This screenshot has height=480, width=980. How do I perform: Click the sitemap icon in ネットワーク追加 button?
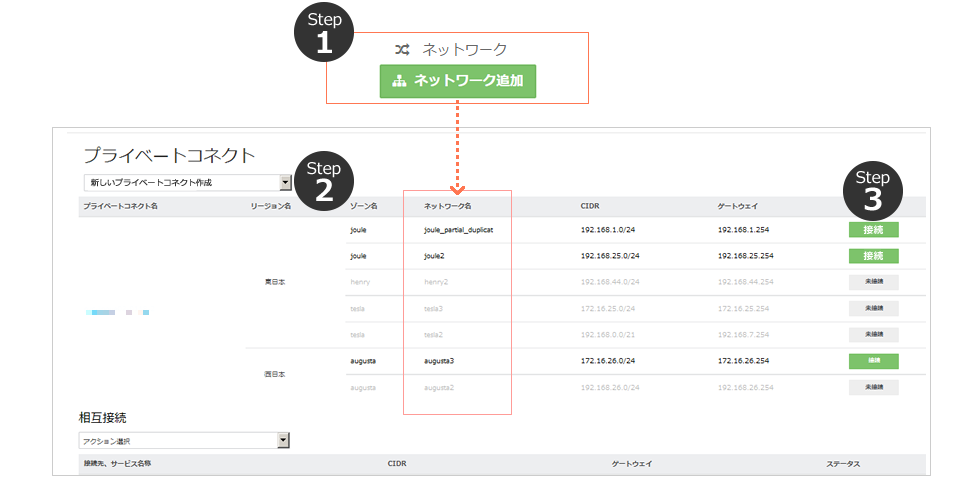[400, 81]
